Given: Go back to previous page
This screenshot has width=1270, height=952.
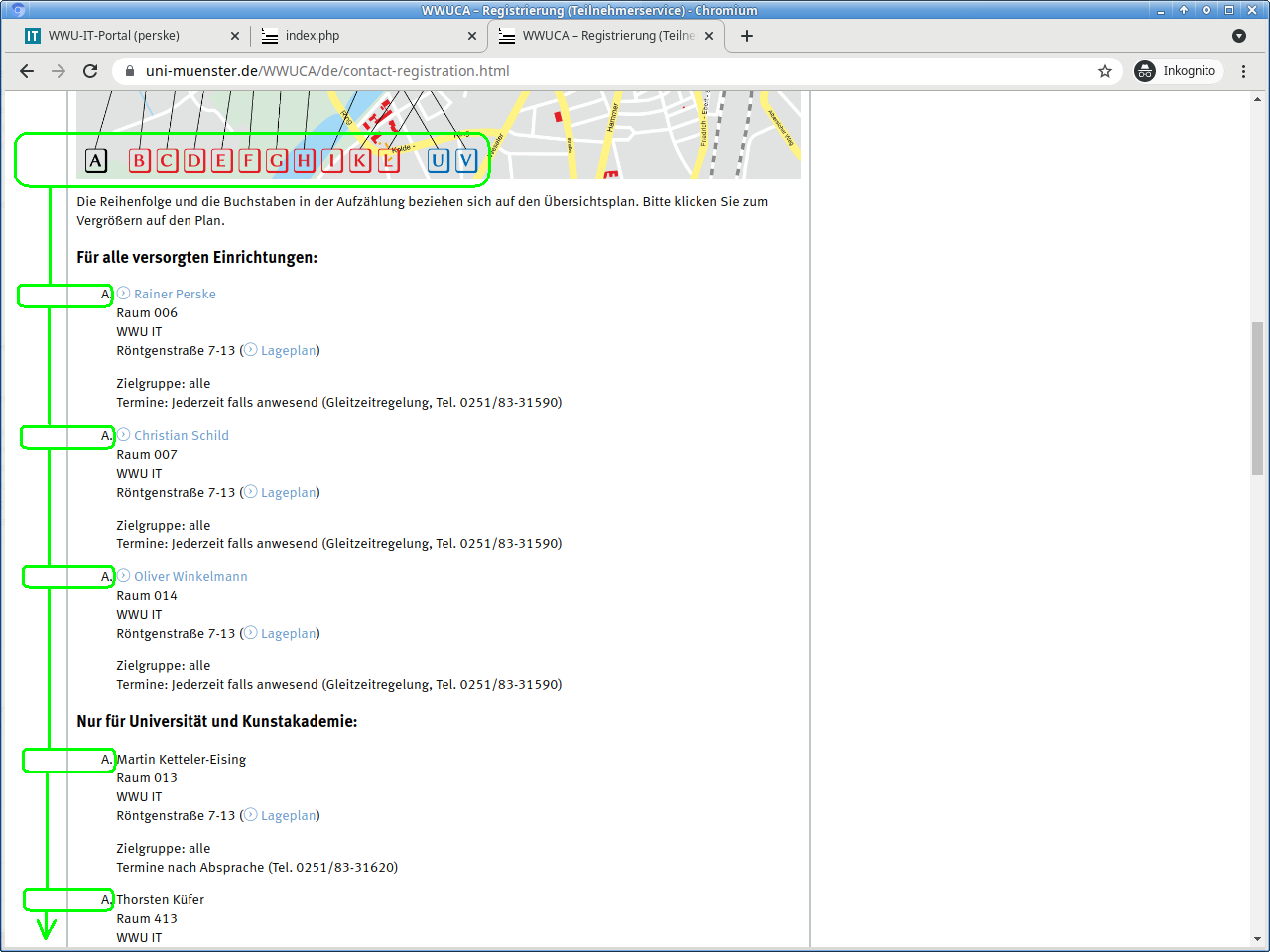Looking at the screenshot, I should click(x=27, y=71).
